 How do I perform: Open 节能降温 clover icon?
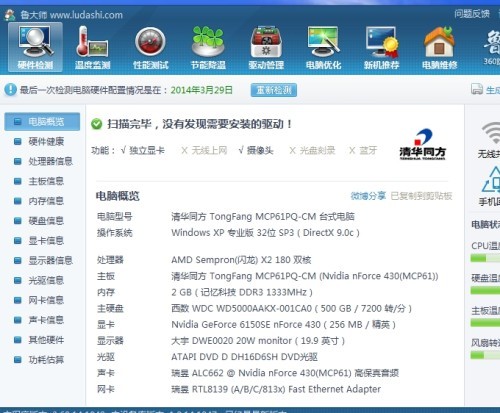click(x=208, y=48)
